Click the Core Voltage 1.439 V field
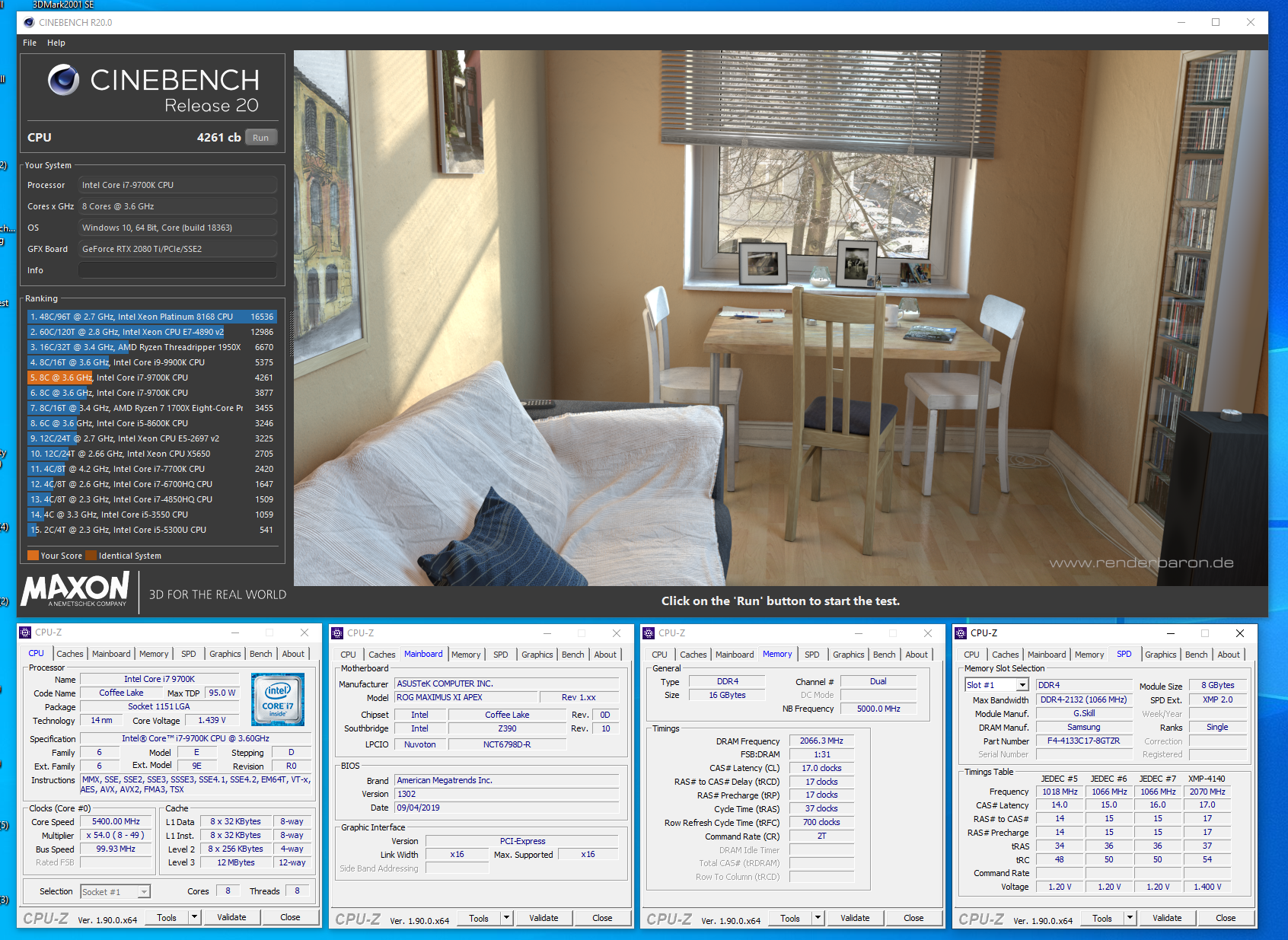The height and width of the screenshot is (940, 1288). pyautogui.click(x=212, y=720)
